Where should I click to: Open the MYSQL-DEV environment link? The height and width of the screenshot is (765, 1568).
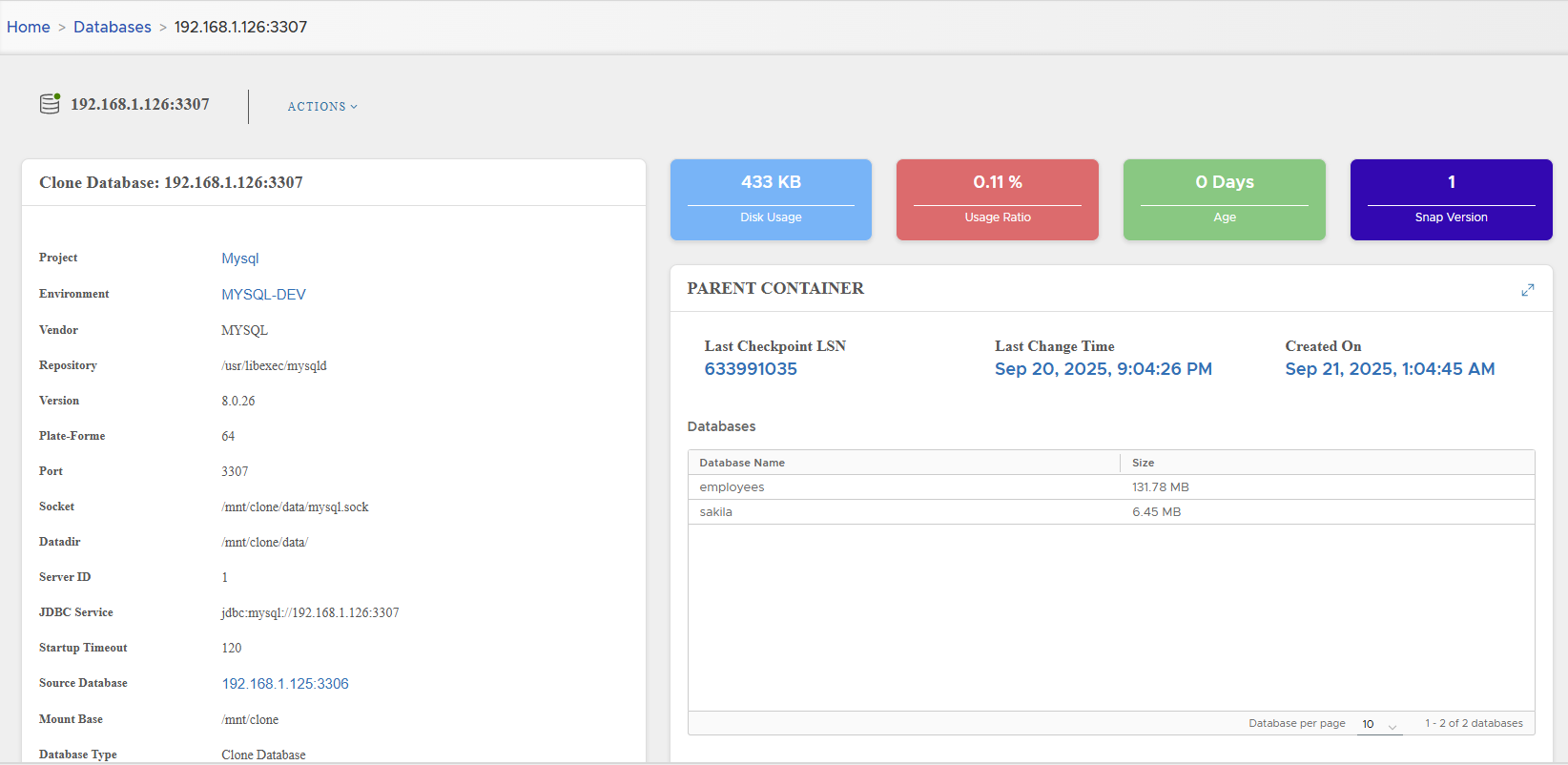point(263,295)
